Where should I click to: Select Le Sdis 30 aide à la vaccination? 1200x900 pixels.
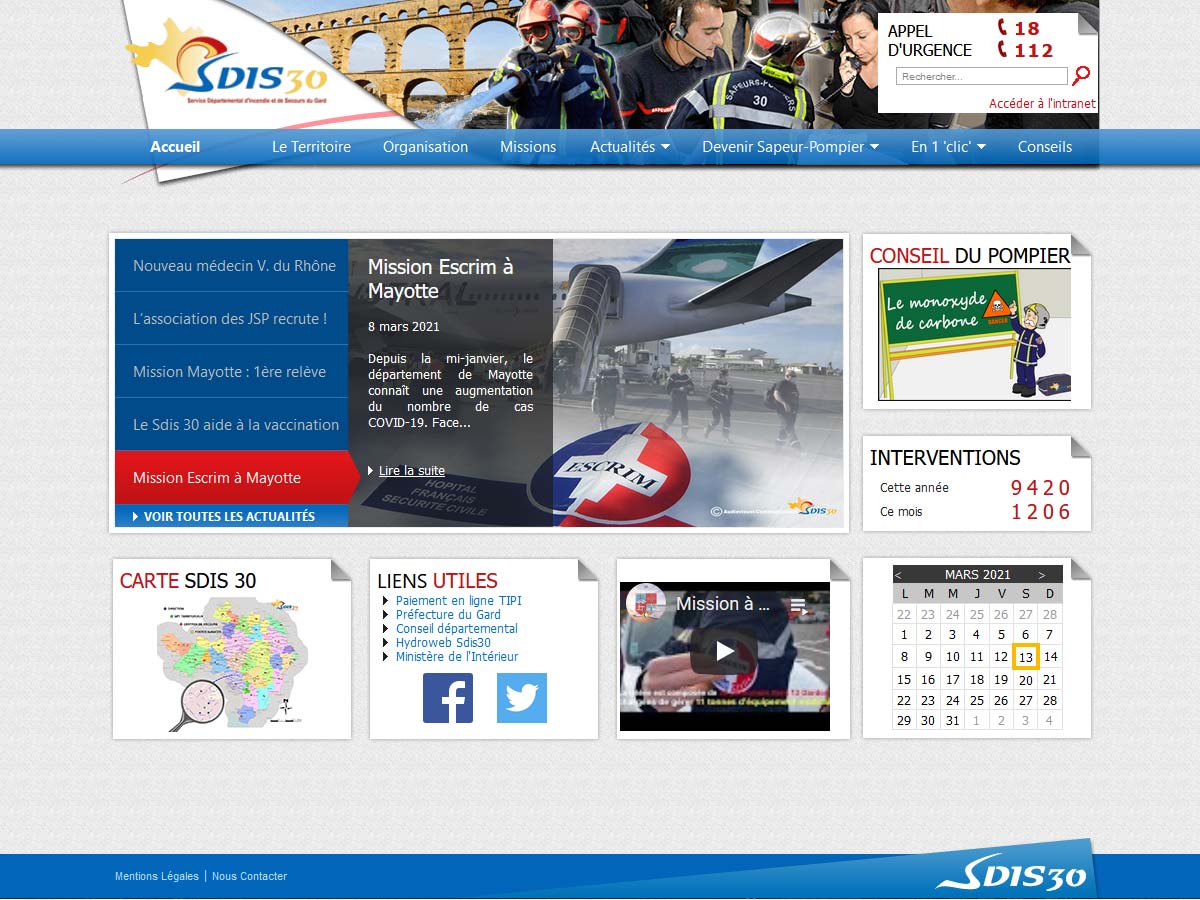pyautogui.click(x=231, y=424)
